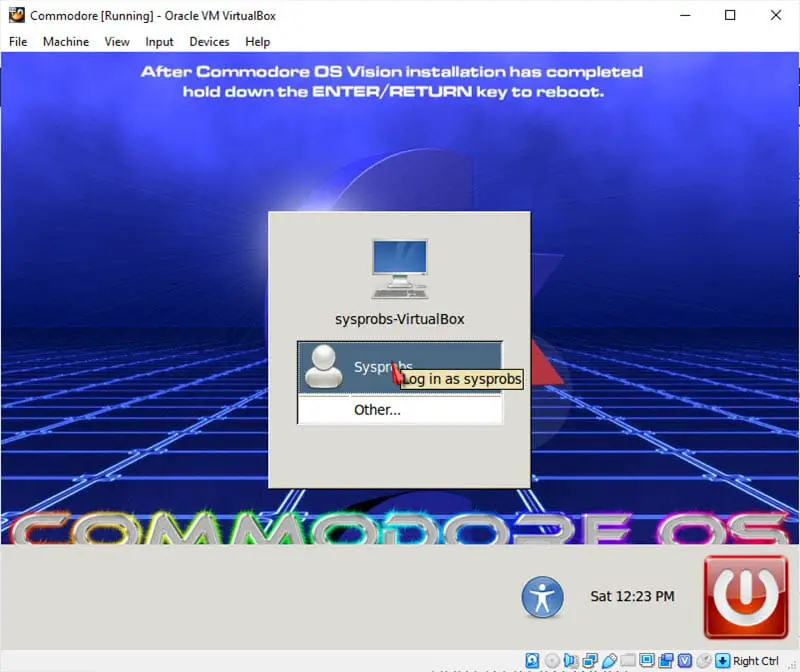The width and height of the screenshot is (800, 672).
Task: Click the Sysprobs user avatar icon
Action: 323,366
